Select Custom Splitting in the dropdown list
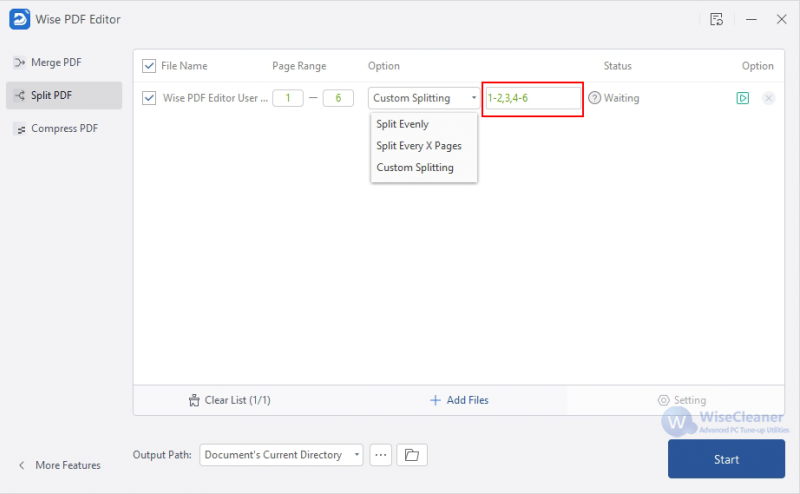Screen dimensions: 800x494 (x=423, y=167)
